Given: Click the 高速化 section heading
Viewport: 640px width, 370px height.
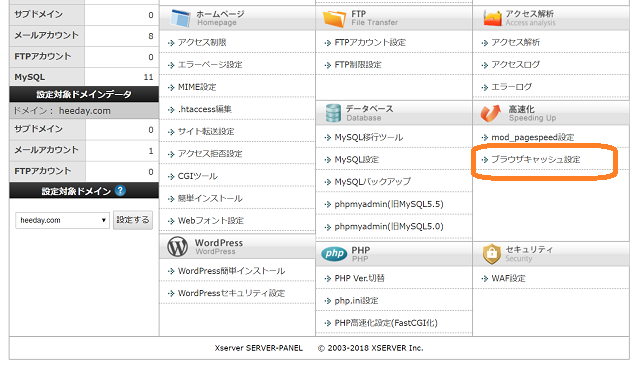Looking at the screenshot, I should click(521, 109).
